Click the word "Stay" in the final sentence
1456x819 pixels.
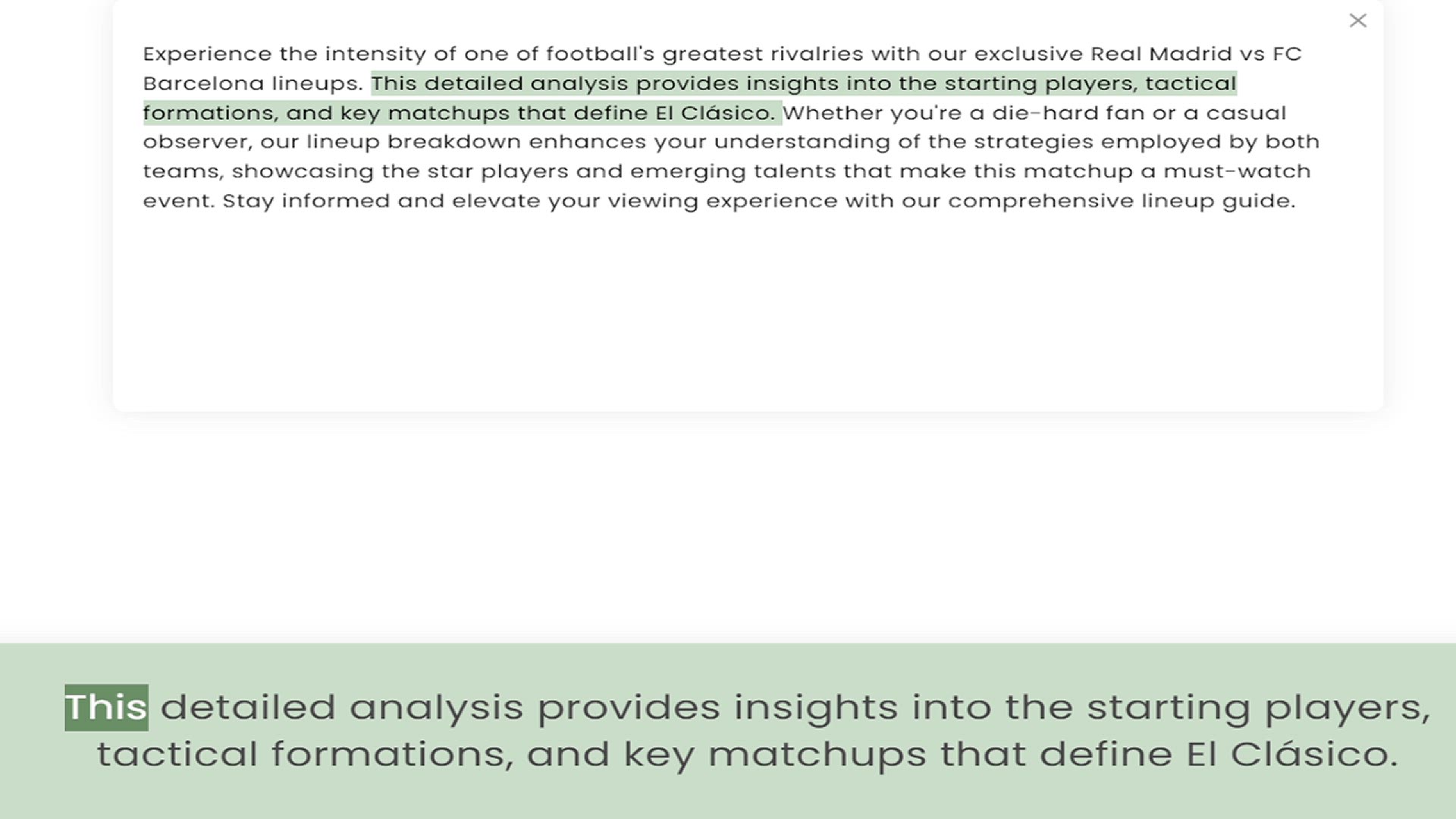(x=247, y=201)
